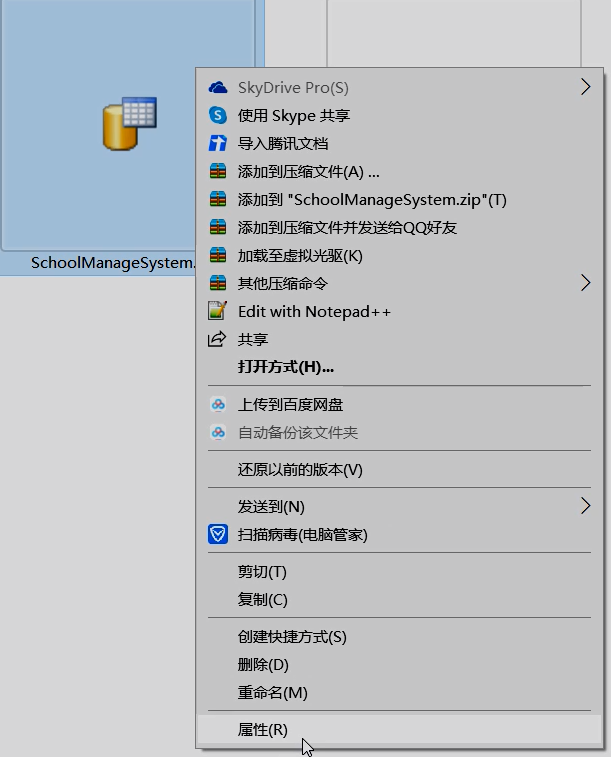Expand the 发送到(N) submenu arrow

click(585, 506)
